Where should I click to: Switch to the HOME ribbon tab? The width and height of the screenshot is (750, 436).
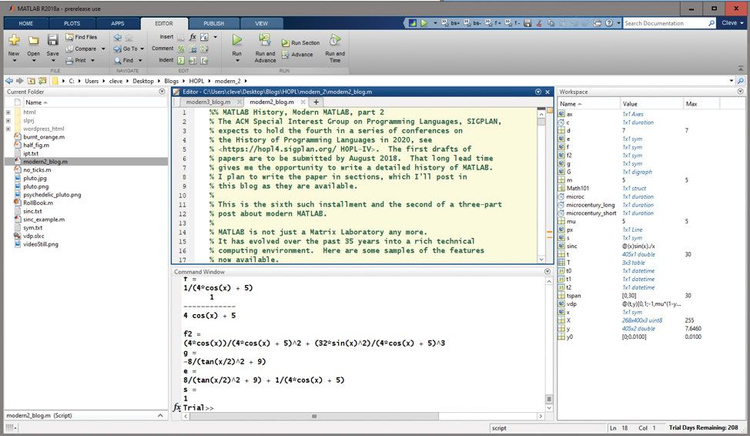pyautogui.click(x=26, y=23)
